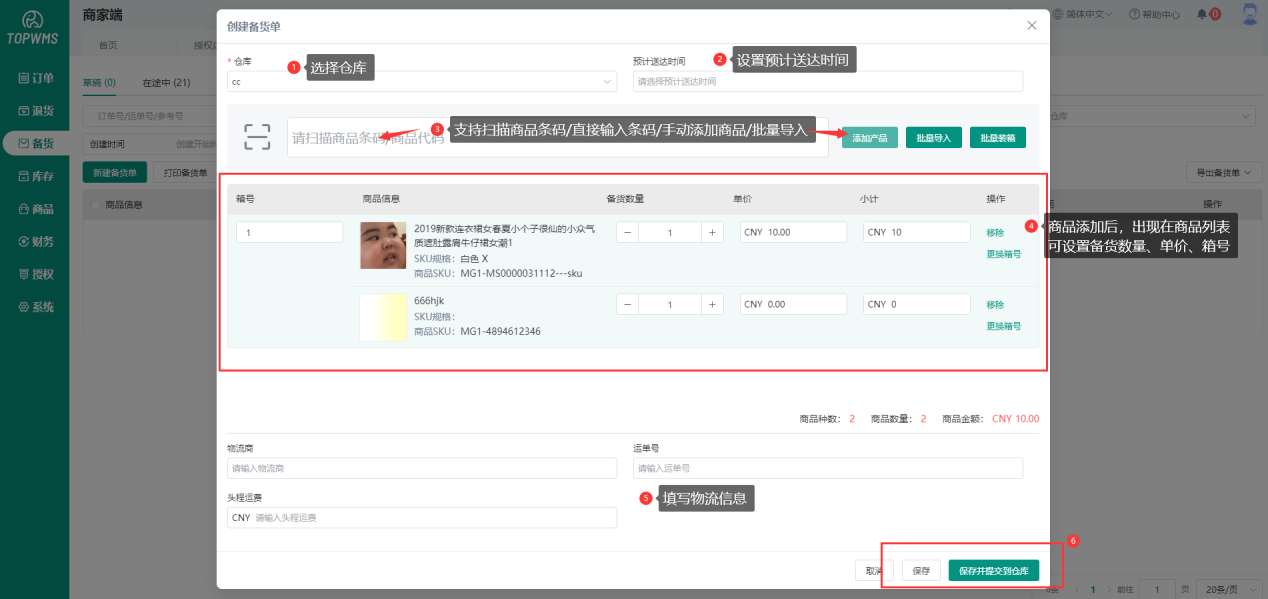This screenshot has height=599, width=1268.
Task: Open the notification bell icon
Action: (x=1202, y=14)
